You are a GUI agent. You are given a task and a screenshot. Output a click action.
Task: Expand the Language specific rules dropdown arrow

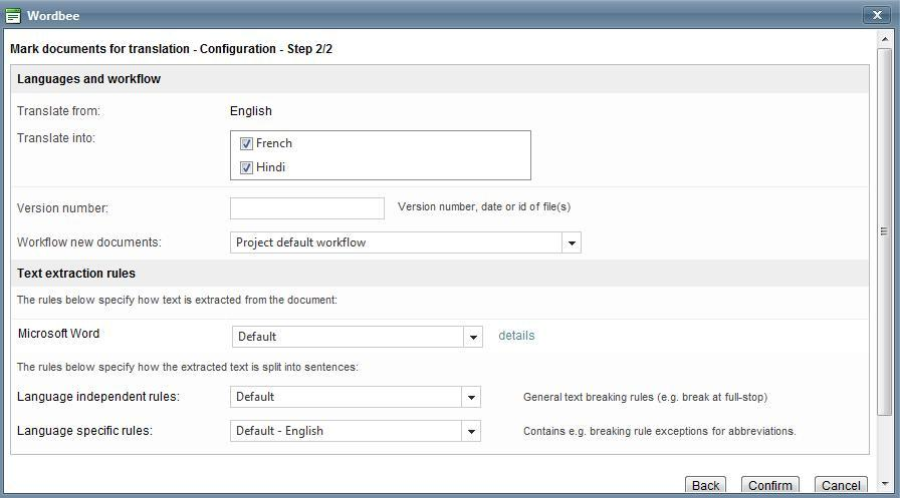[x=472, y=432]
